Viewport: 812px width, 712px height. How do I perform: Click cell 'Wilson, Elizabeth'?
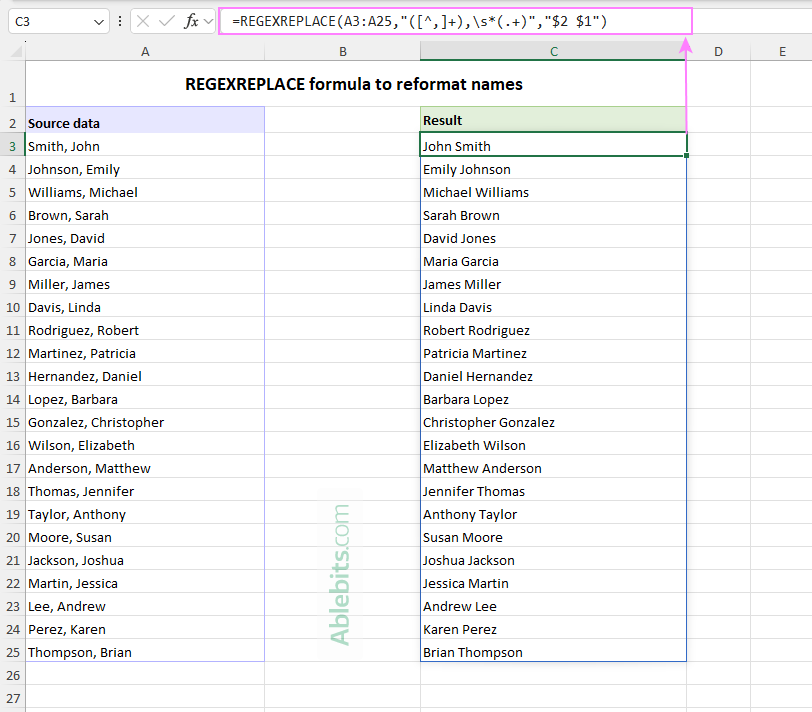pos(145,443)
